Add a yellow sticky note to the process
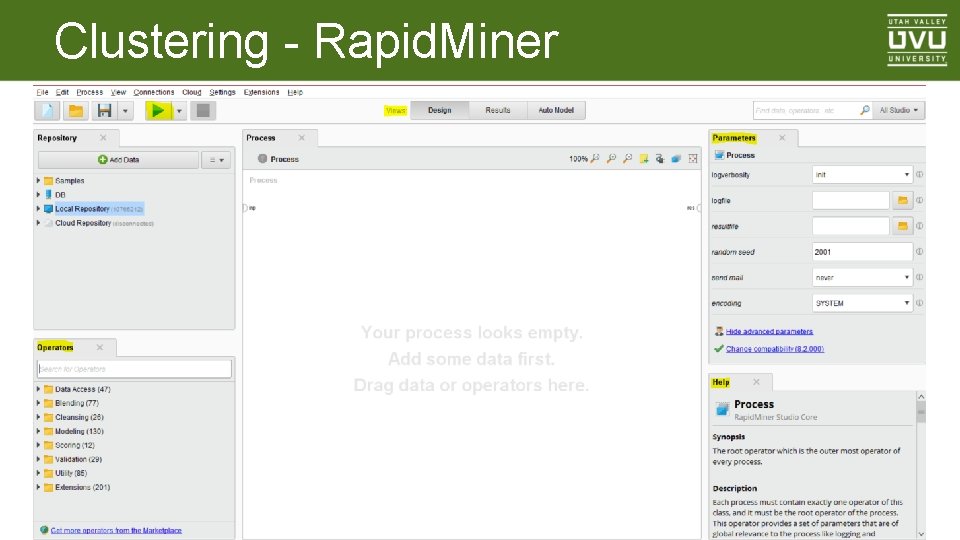Viewport: 960px width, 540px height. click(x=644, y=159)
